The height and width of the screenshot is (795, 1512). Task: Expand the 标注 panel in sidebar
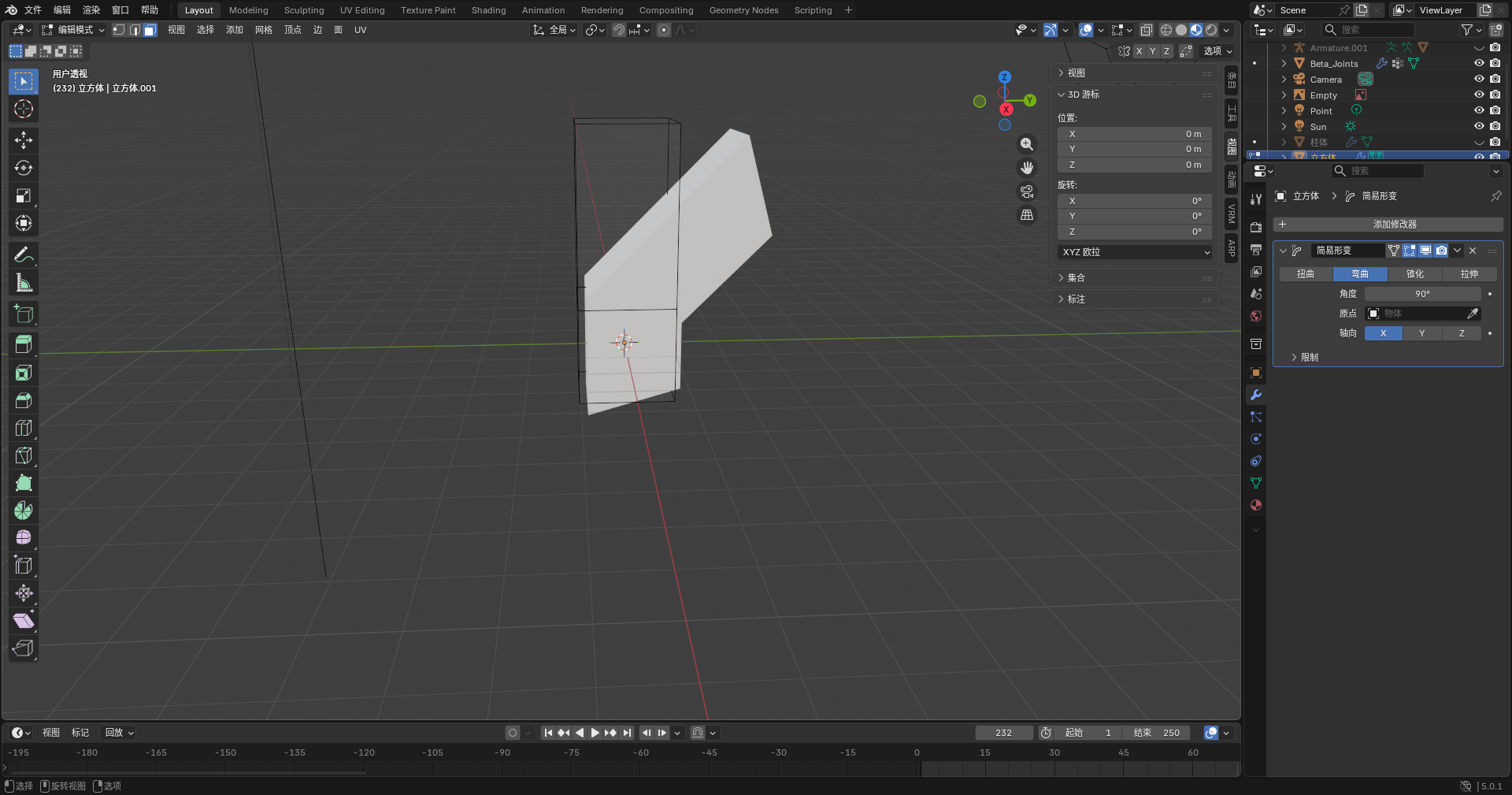1135,299
